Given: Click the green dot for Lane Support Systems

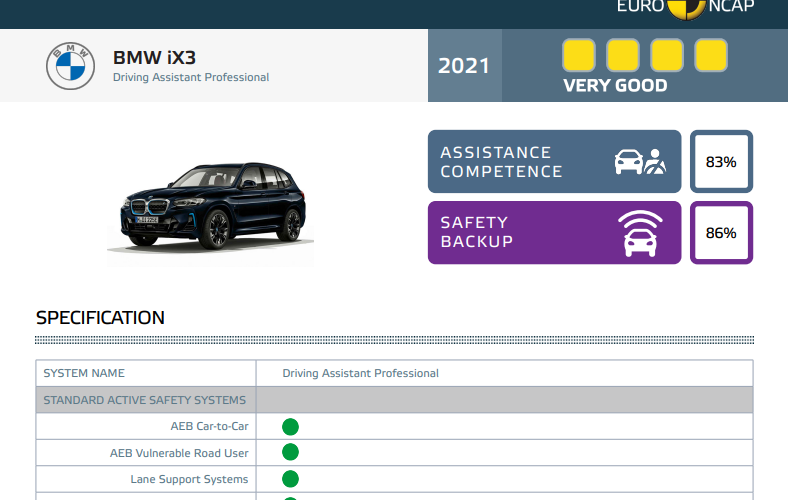Looking at the screenshot, I should click(290, 479).
